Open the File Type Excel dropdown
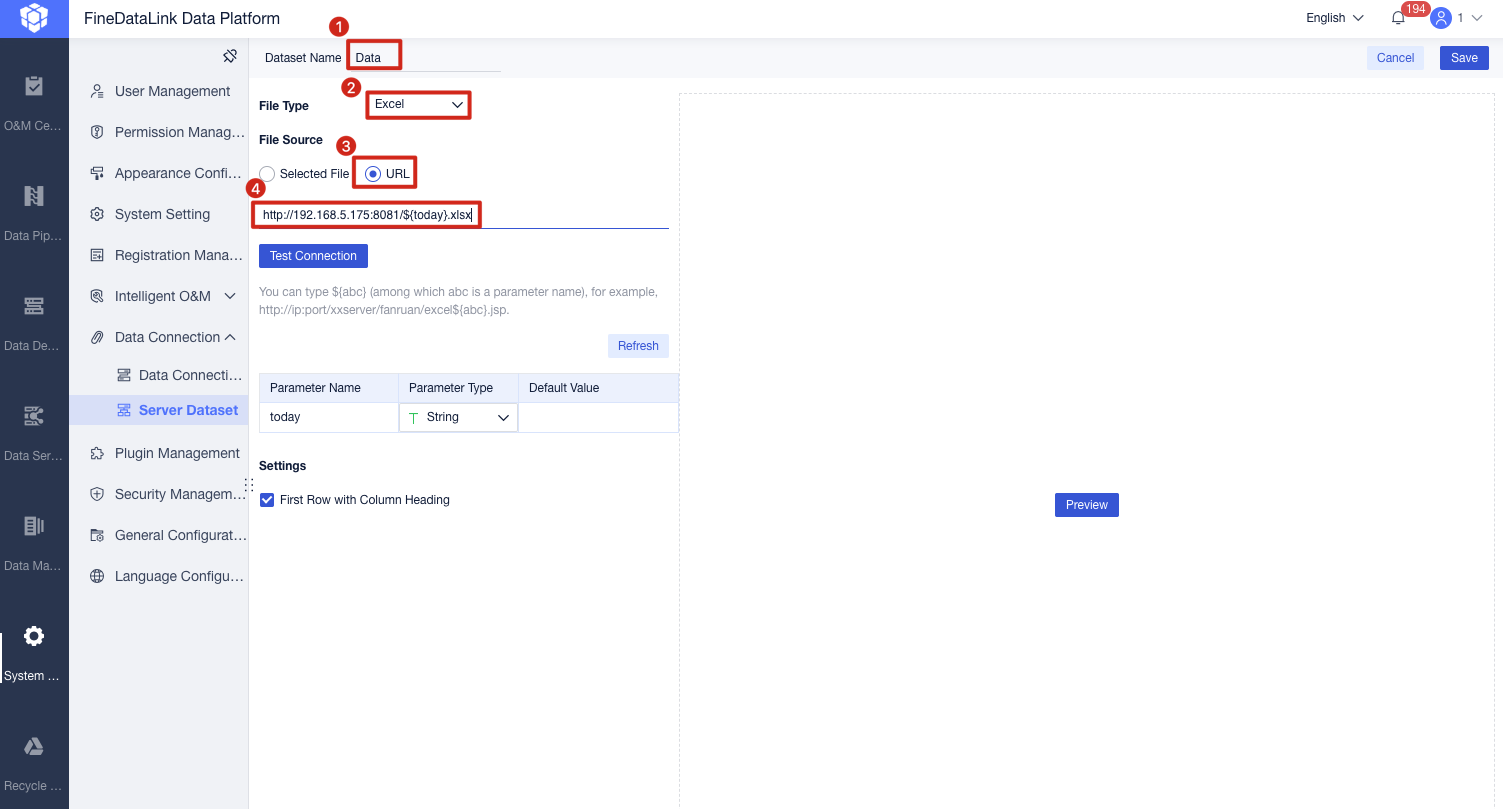Screen dimensions: 1503x809 (418, 104)
